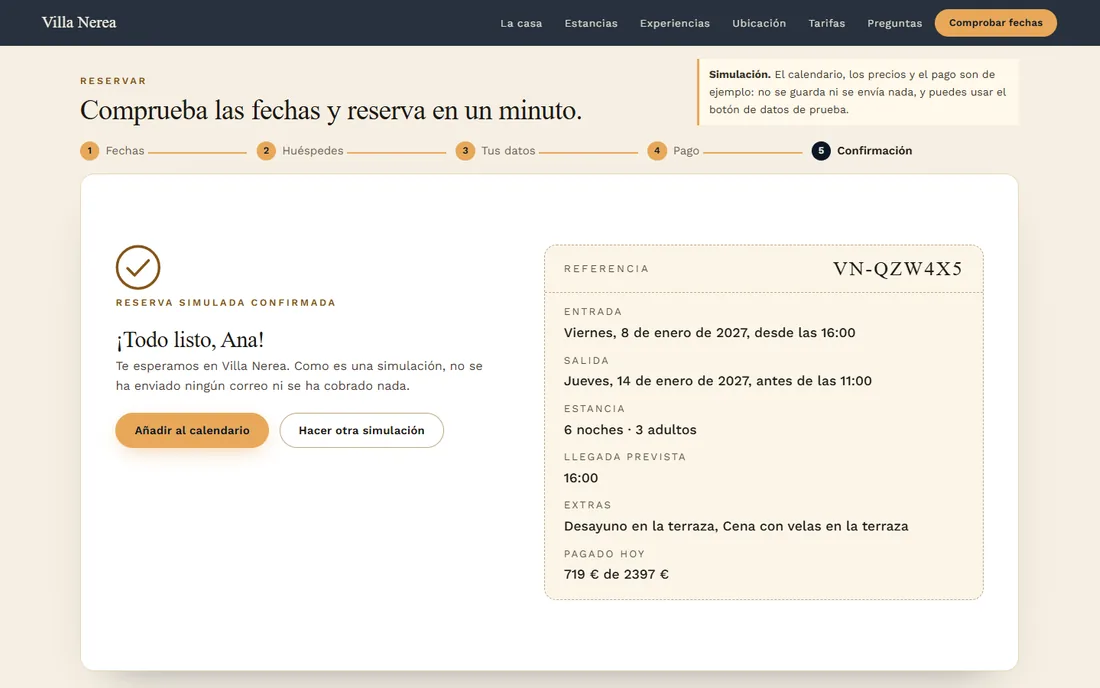Click the llegada prevista value 16:00

581,478
